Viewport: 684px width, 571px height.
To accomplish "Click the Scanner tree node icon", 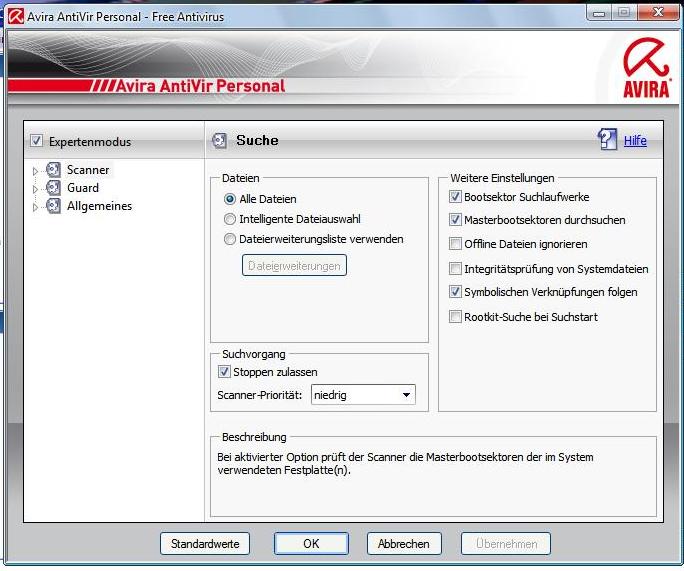I will 53,170.
